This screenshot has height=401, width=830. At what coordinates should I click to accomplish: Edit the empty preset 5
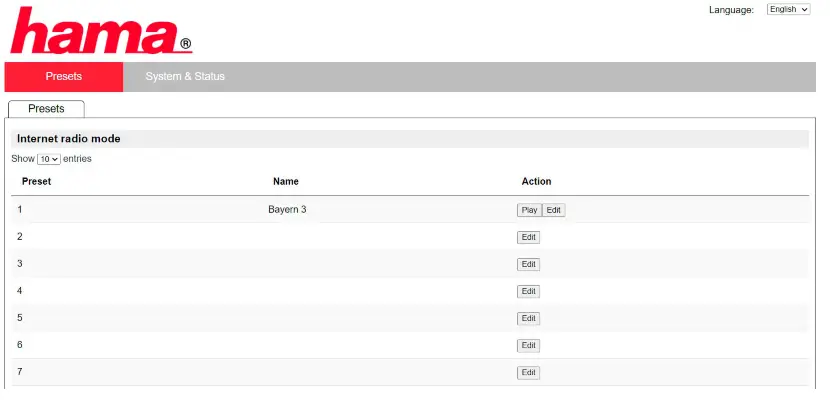click(x=529, y=318)
